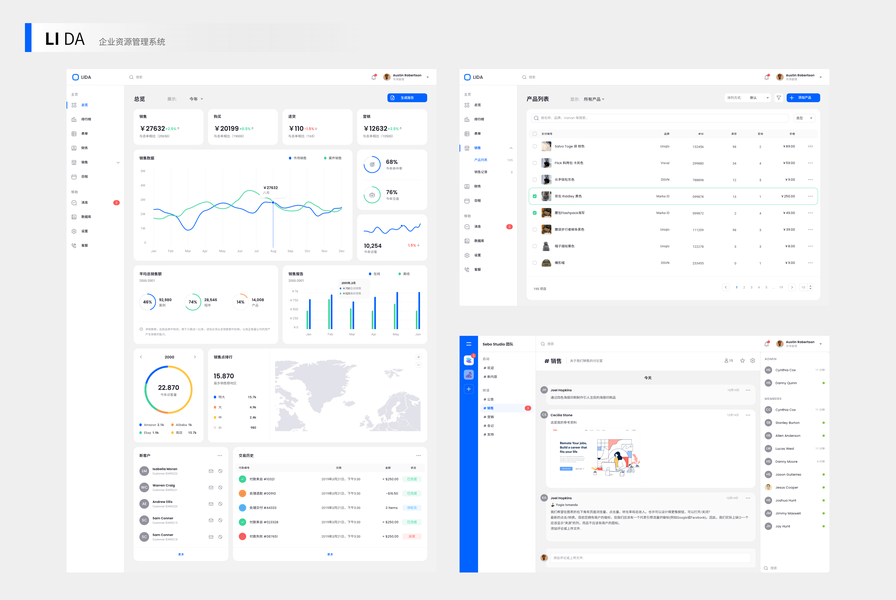Open the sort-by dropdown in product list

[x=747, y=98]
